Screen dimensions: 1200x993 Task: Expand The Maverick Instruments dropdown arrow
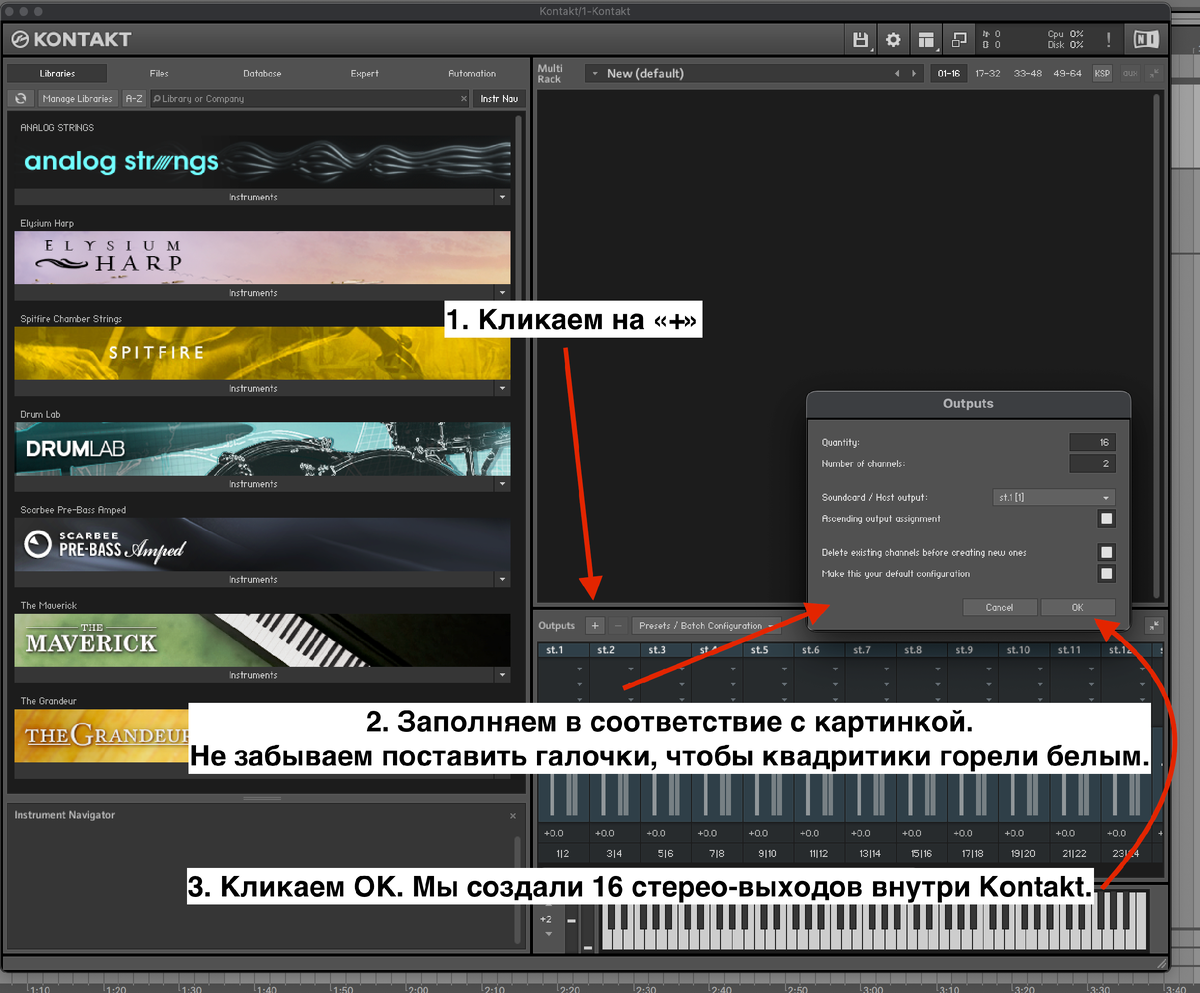(x=503, y=675)
